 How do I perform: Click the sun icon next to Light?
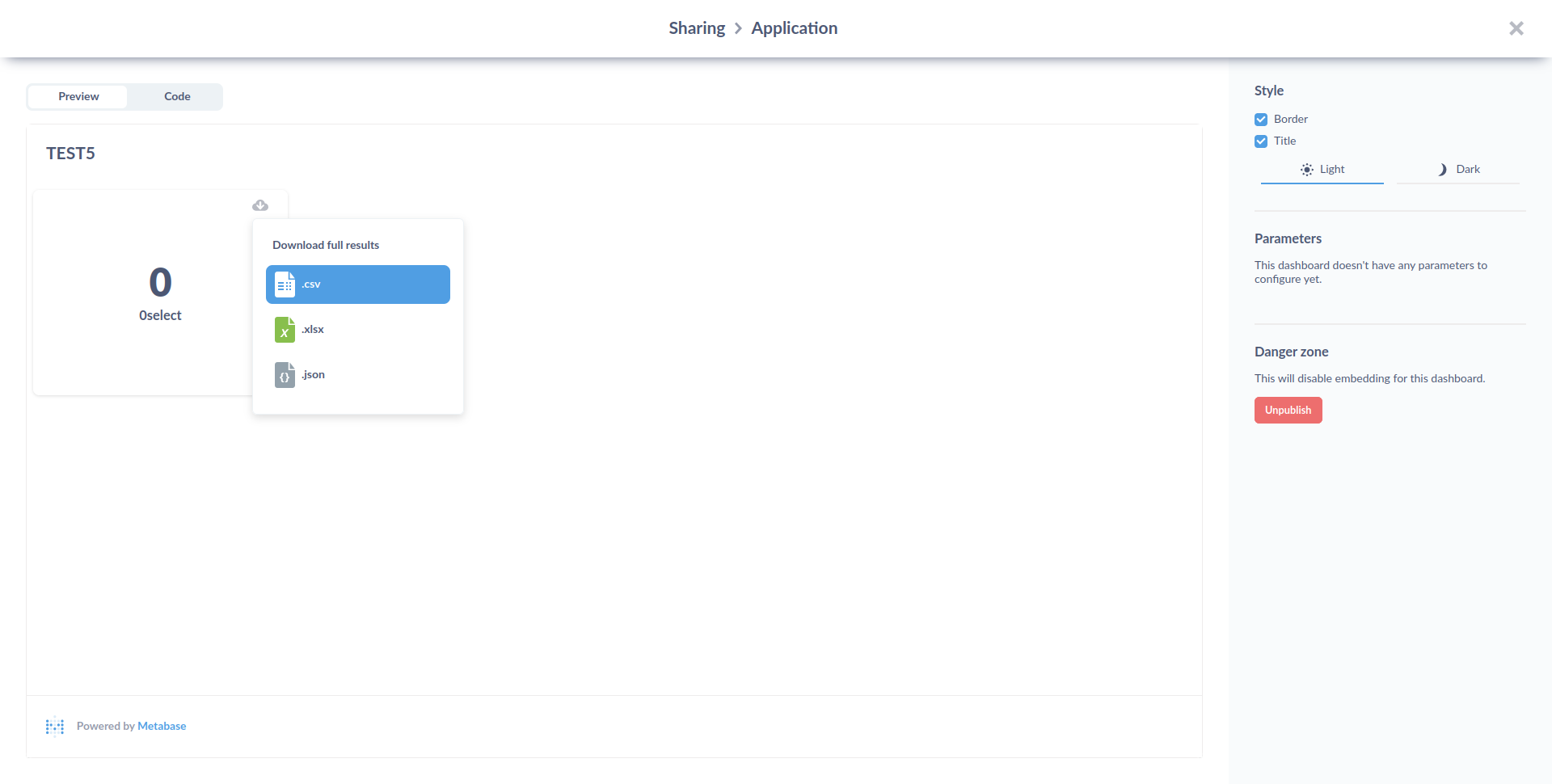click(x=1307, y=169)
